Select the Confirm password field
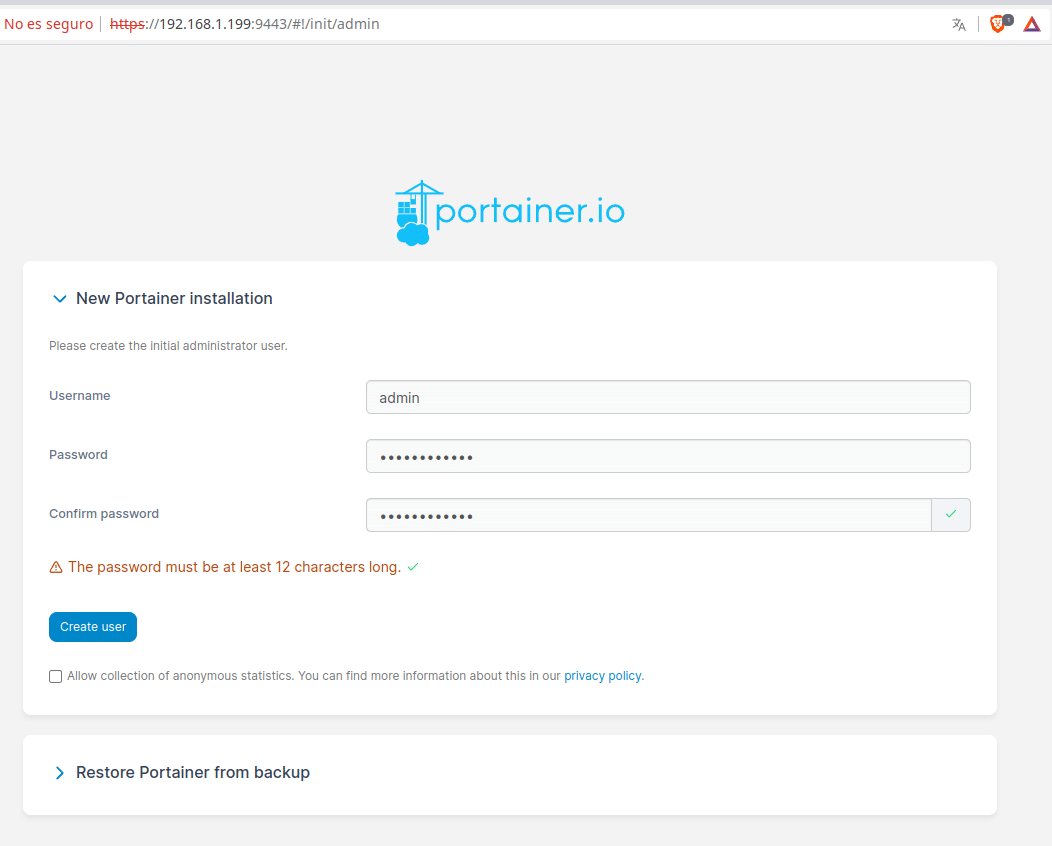 click(x=650, y=514)
